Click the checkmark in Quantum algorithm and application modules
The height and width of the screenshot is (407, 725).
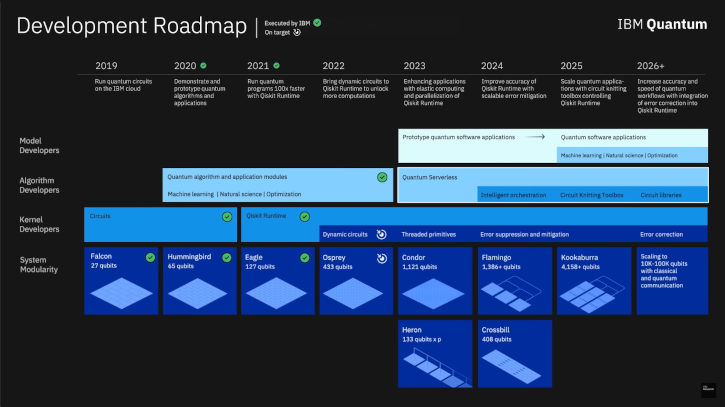(382, 177)
